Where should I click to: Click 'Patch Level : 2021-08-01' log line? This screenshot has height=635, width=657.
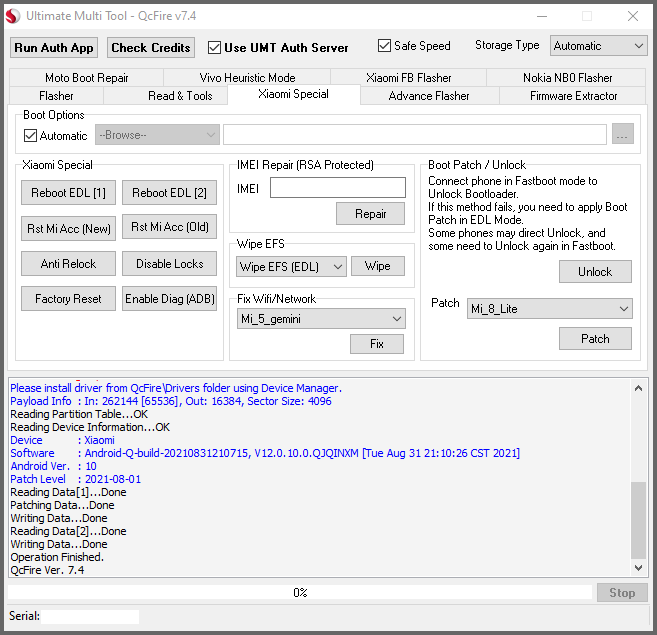[75, 479]
